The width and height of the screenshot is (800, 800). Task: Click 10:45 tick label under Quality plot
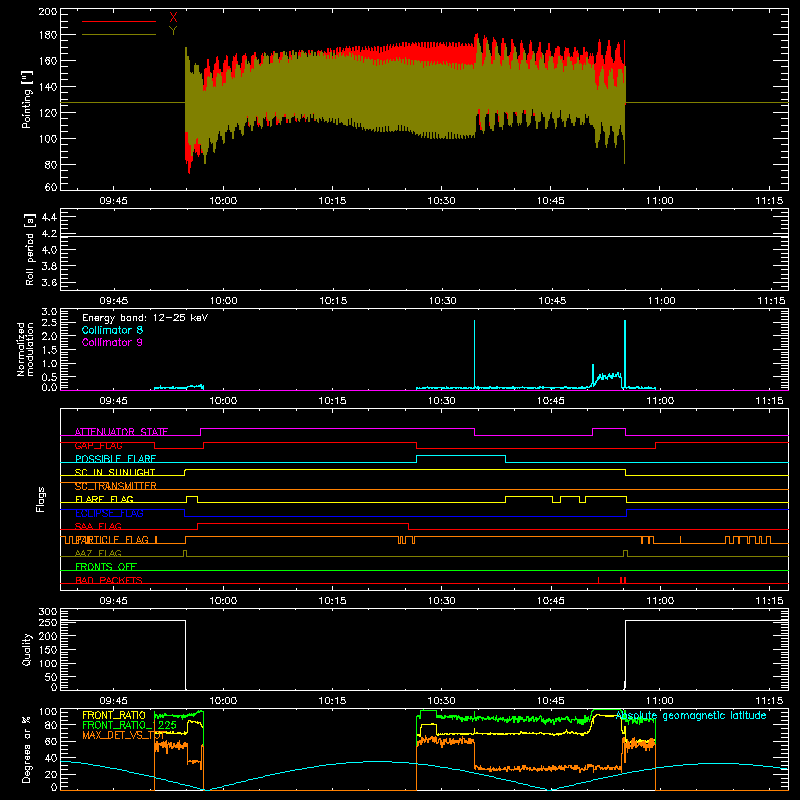pos(551,701)
